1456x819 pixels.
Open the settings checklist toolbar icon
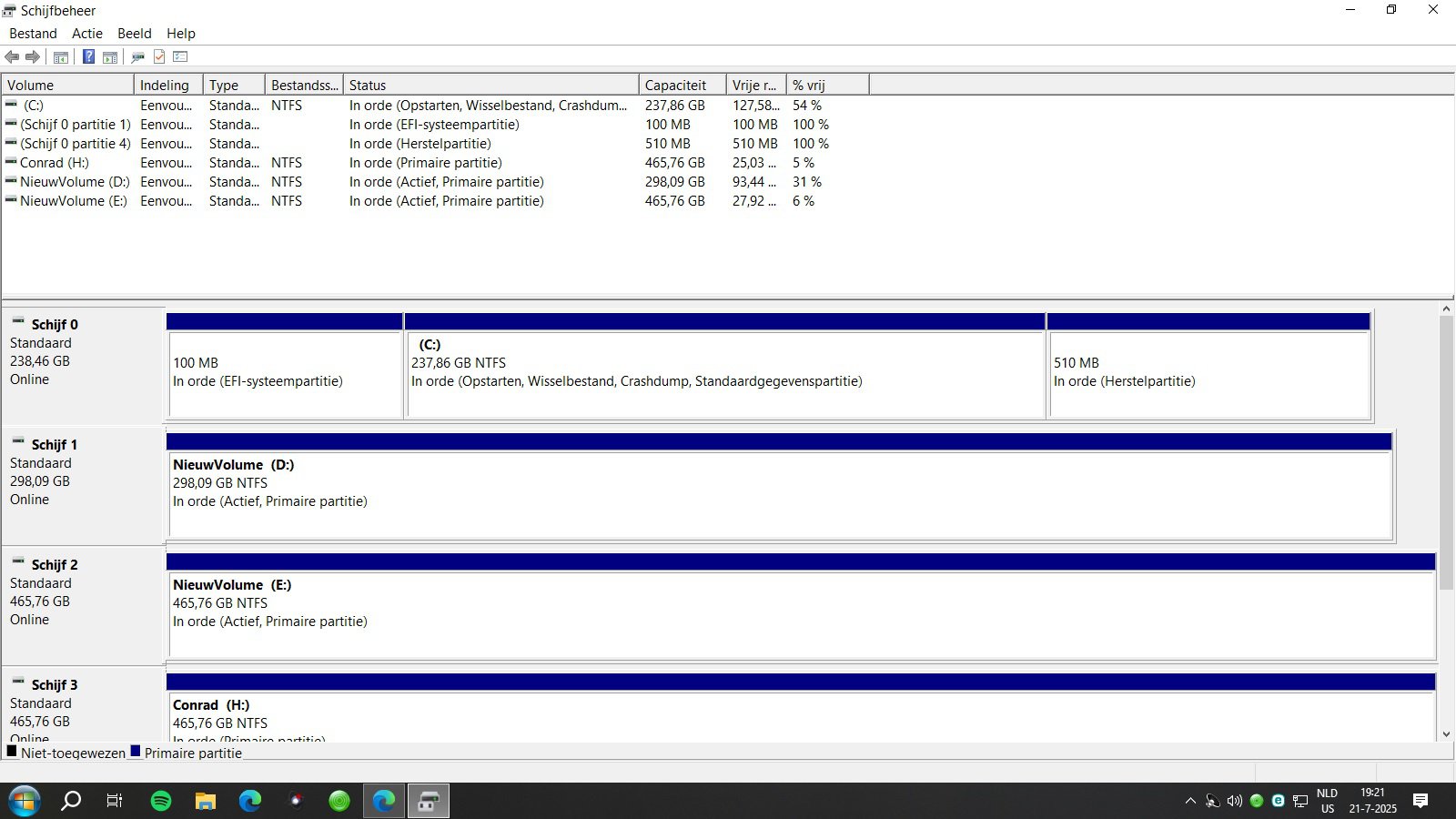(180, 57)
